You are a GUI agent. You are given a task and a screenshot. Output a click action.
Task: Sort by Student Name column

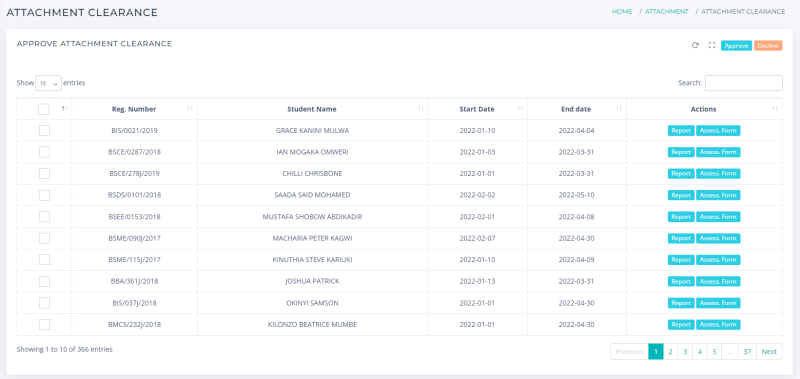312,109
